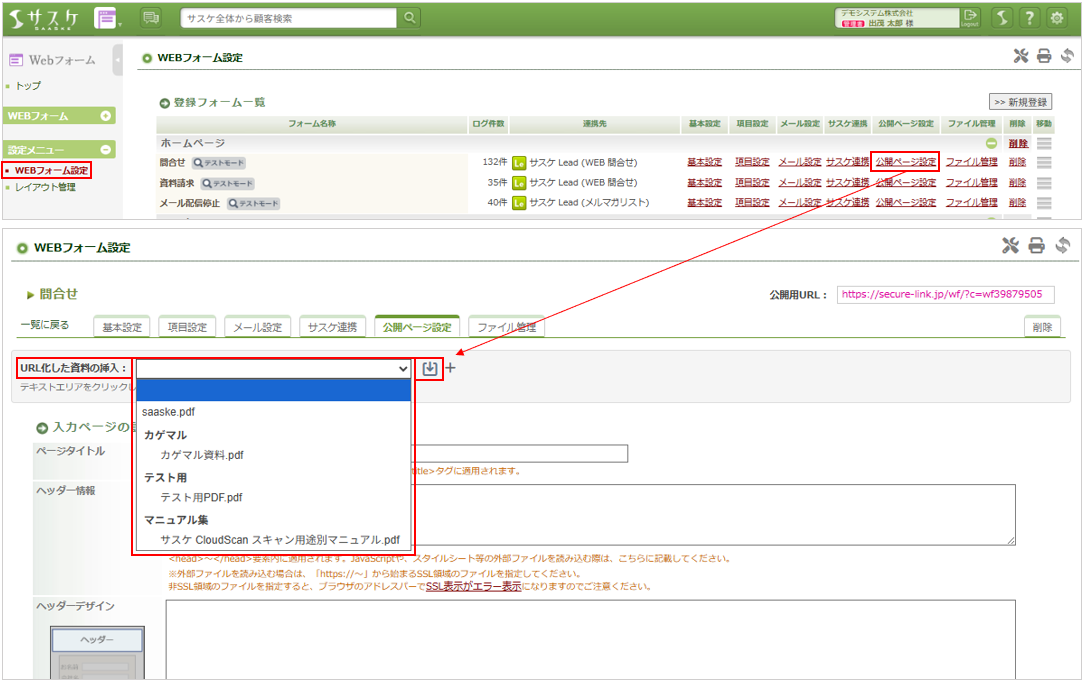The width and height of the screenshot is (1085, 684).
Task: Click the plus icon next to insert button
Action: coord(450,368)
